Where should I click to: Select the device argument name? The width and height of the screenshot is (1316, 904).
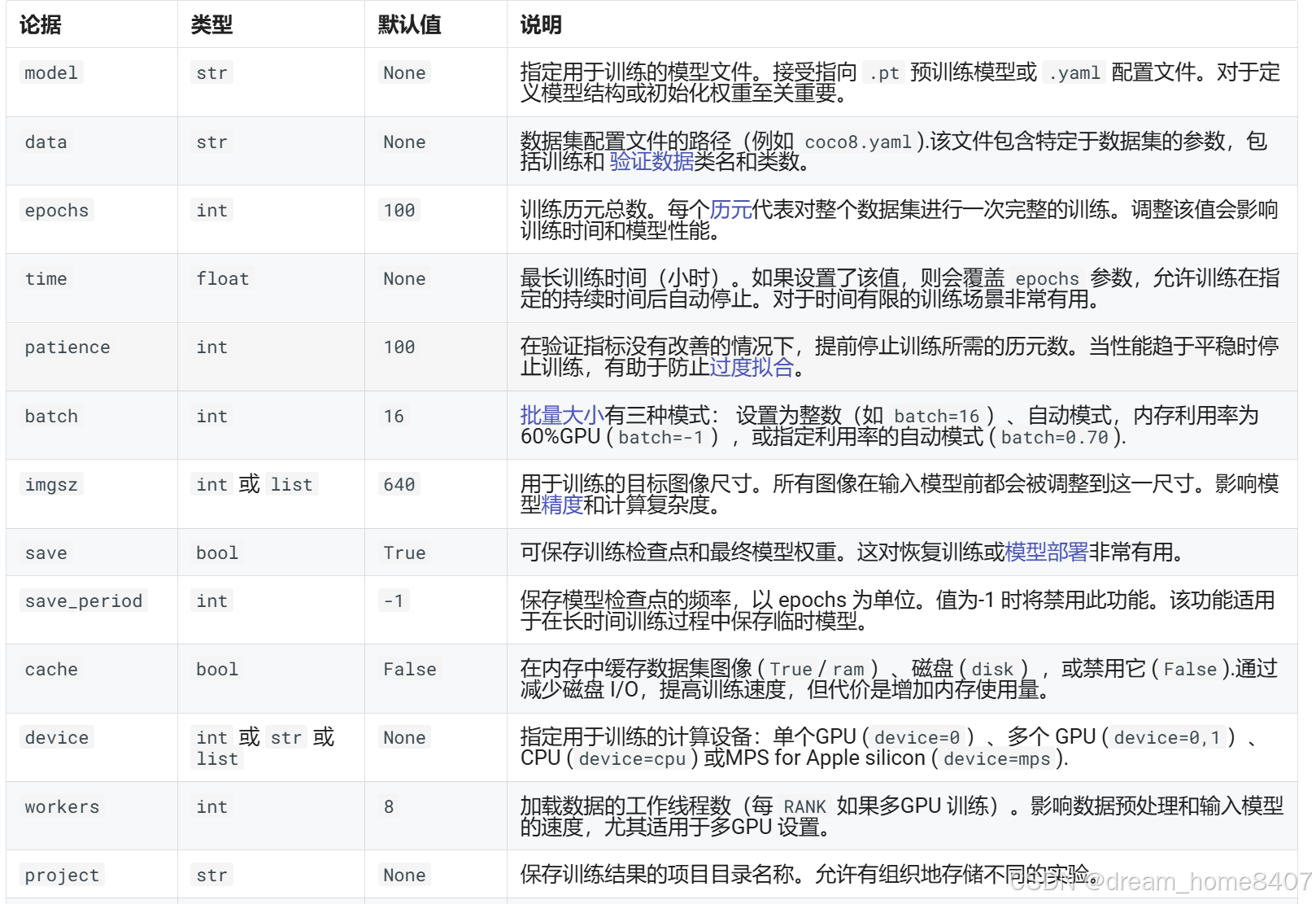coord(57,738)
